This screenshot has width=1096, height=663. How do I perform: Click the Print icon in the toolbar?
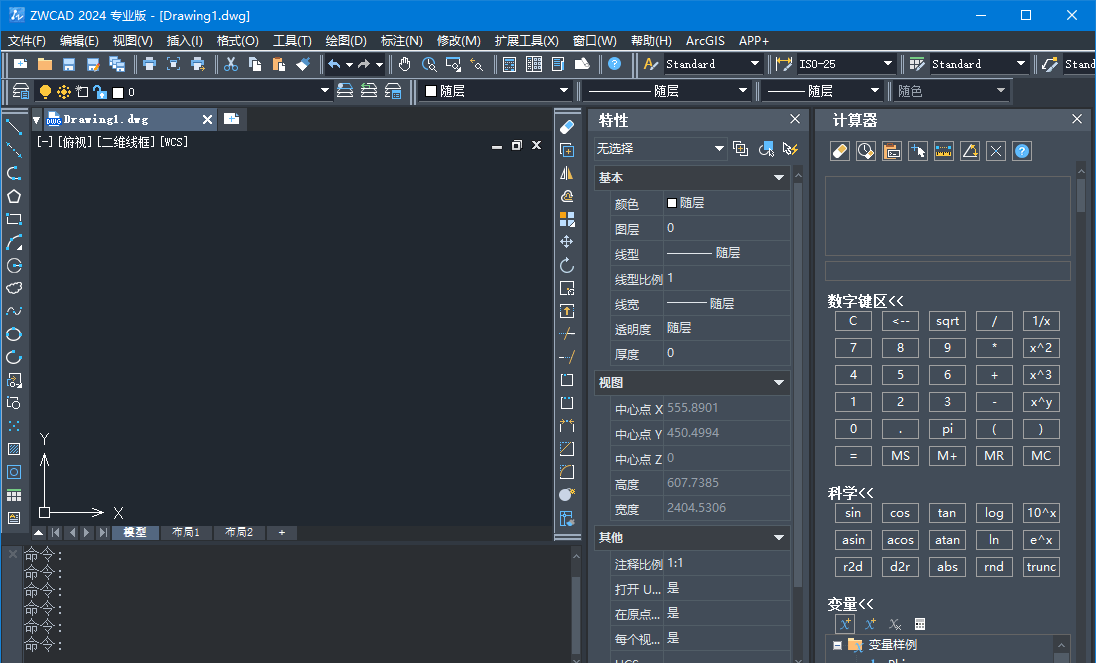click(149, 64)
